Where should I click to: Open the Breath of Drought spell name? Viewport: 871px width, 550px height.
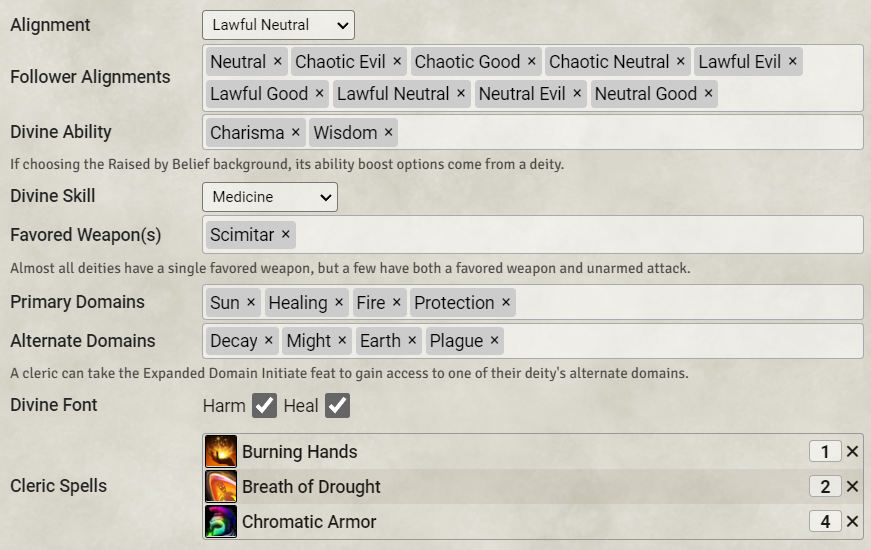pos(311,487)
